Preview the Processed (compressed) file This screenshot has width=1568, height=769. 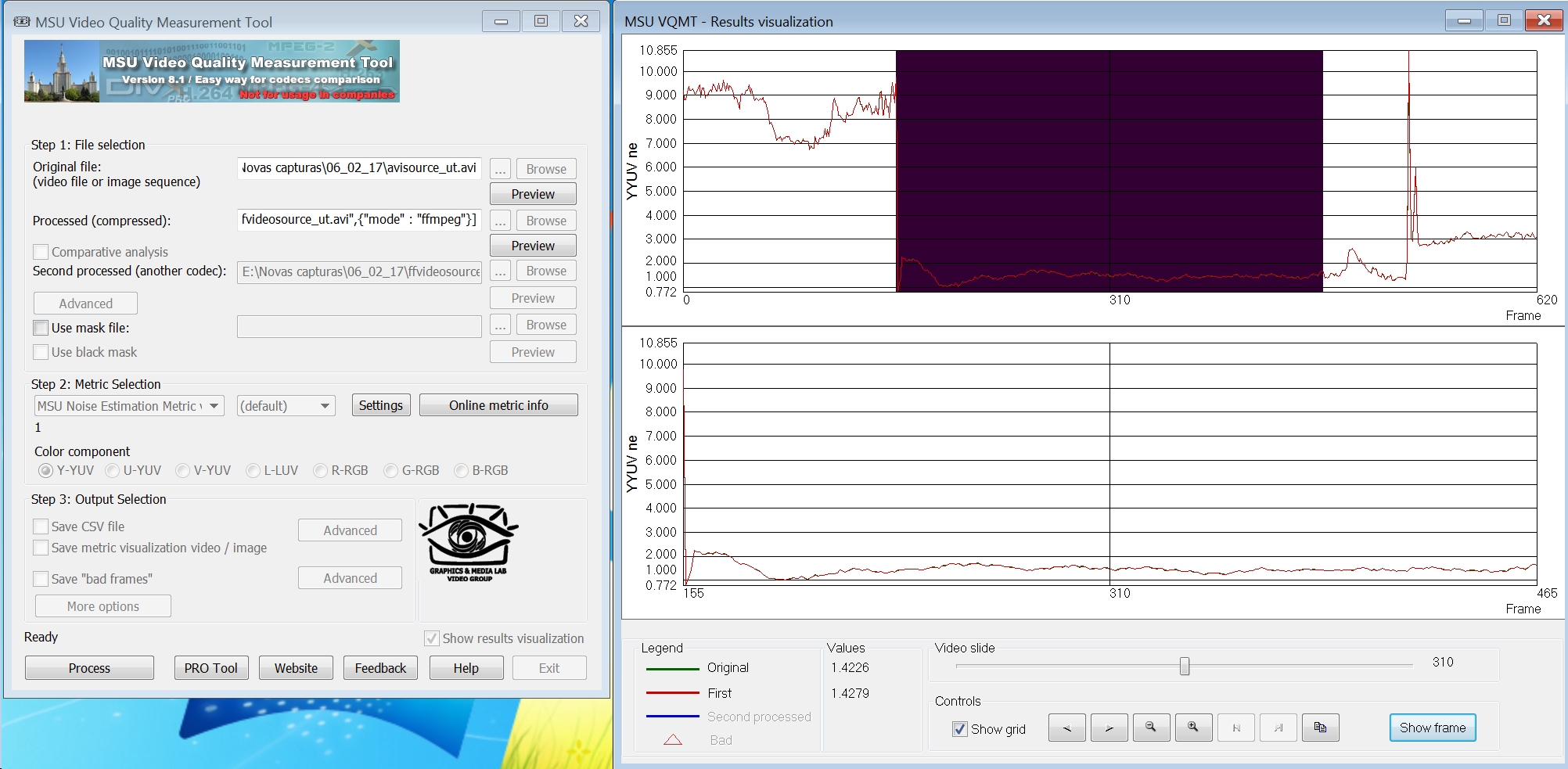click(533, 246)
